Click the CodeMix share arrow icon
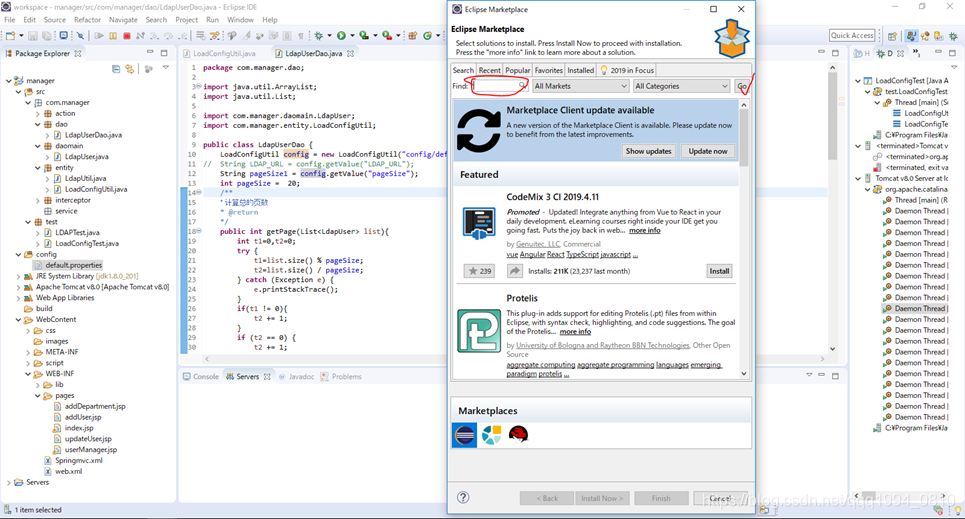Screen dimensions: 965x519 515,271
